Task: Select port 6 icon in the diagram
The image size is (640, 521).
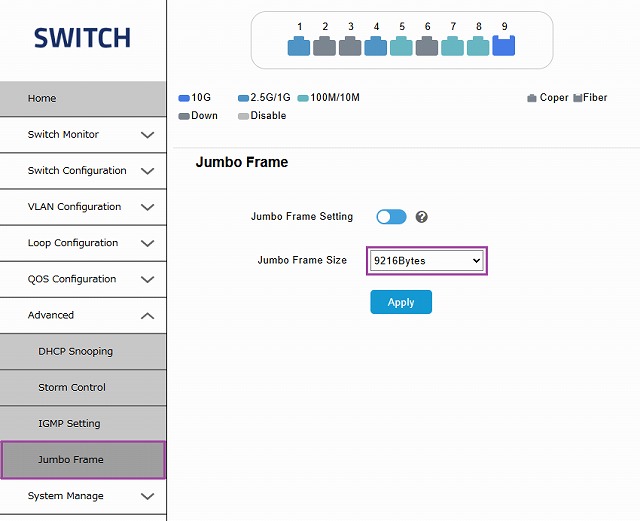Action: pos(427,45)
